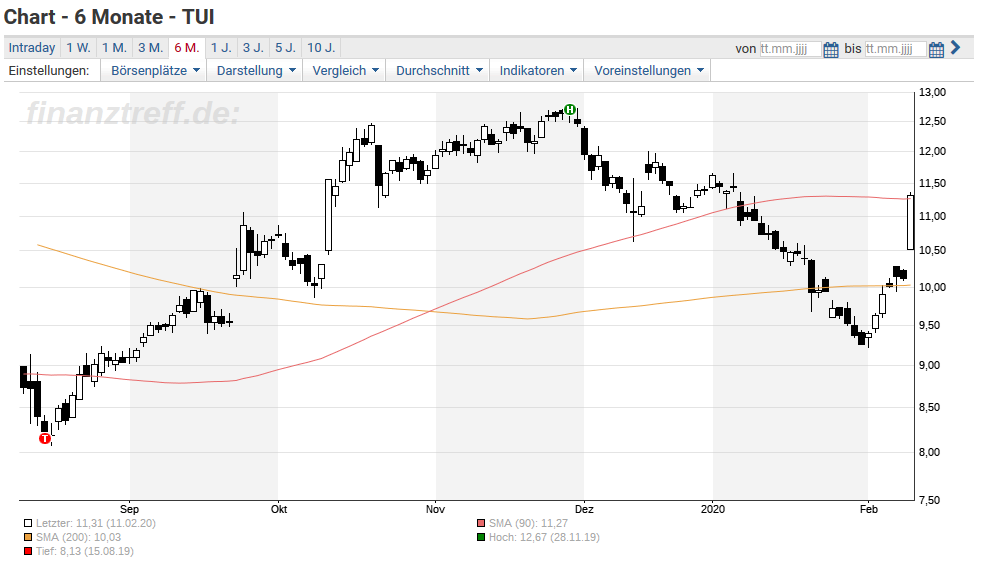Expand the Darstellung dropdown
This screenshot has width=985, height=563.
coord(256,70)
